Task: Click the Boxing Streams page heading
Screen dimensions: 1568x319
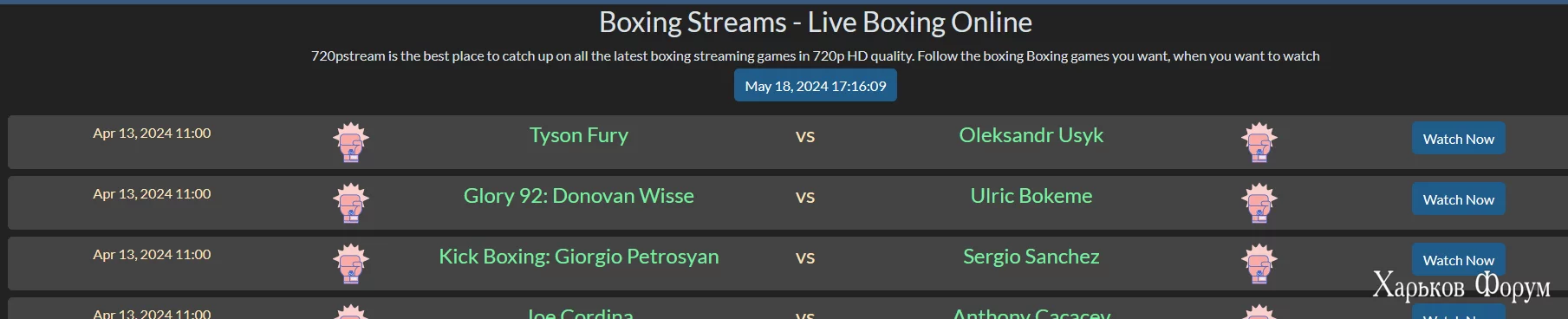Action: 816,23
